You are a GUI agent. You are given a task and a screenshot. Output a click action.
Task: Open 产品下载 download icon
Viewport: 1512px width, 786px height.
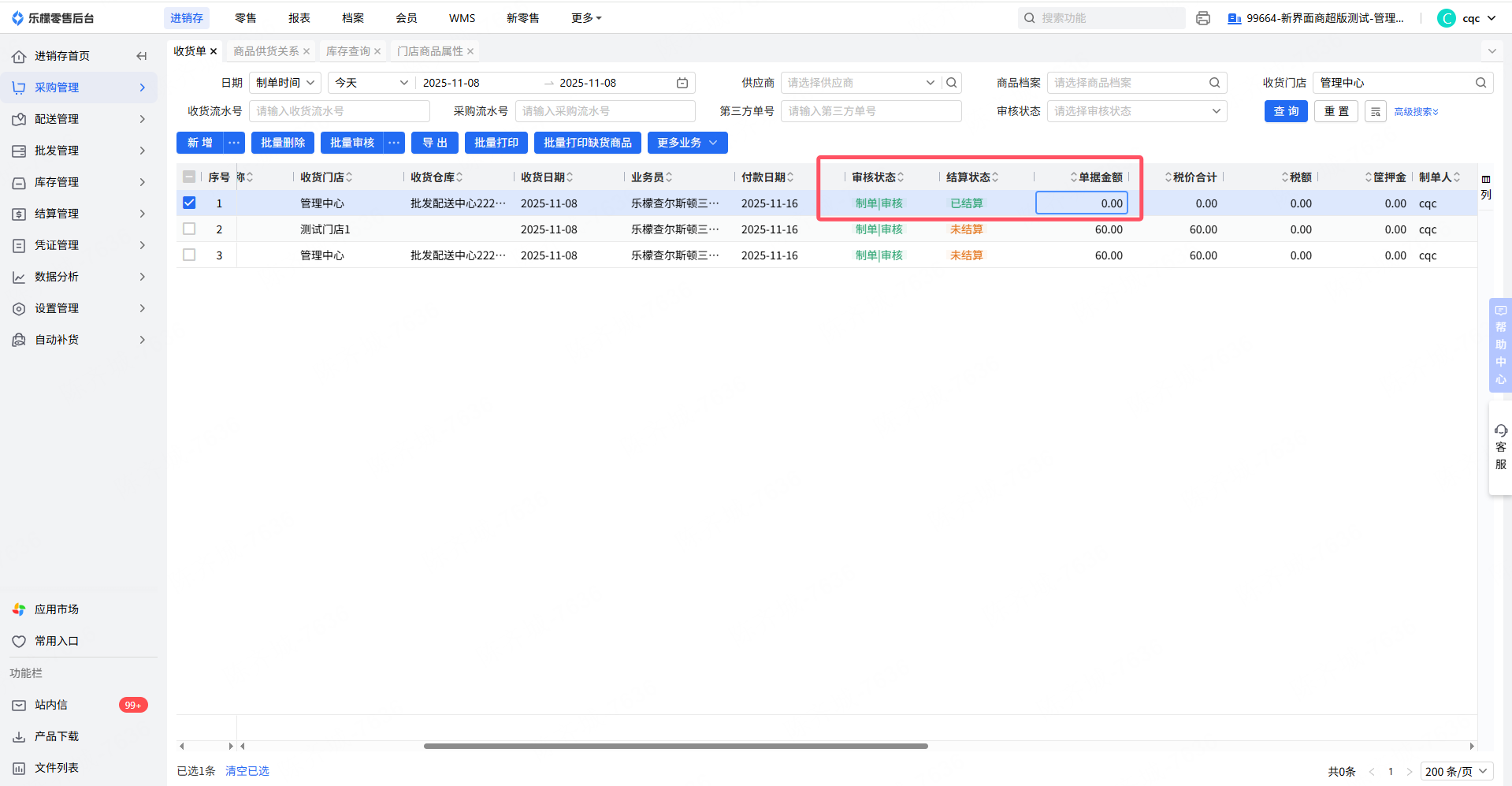click(x=19, y=736)
